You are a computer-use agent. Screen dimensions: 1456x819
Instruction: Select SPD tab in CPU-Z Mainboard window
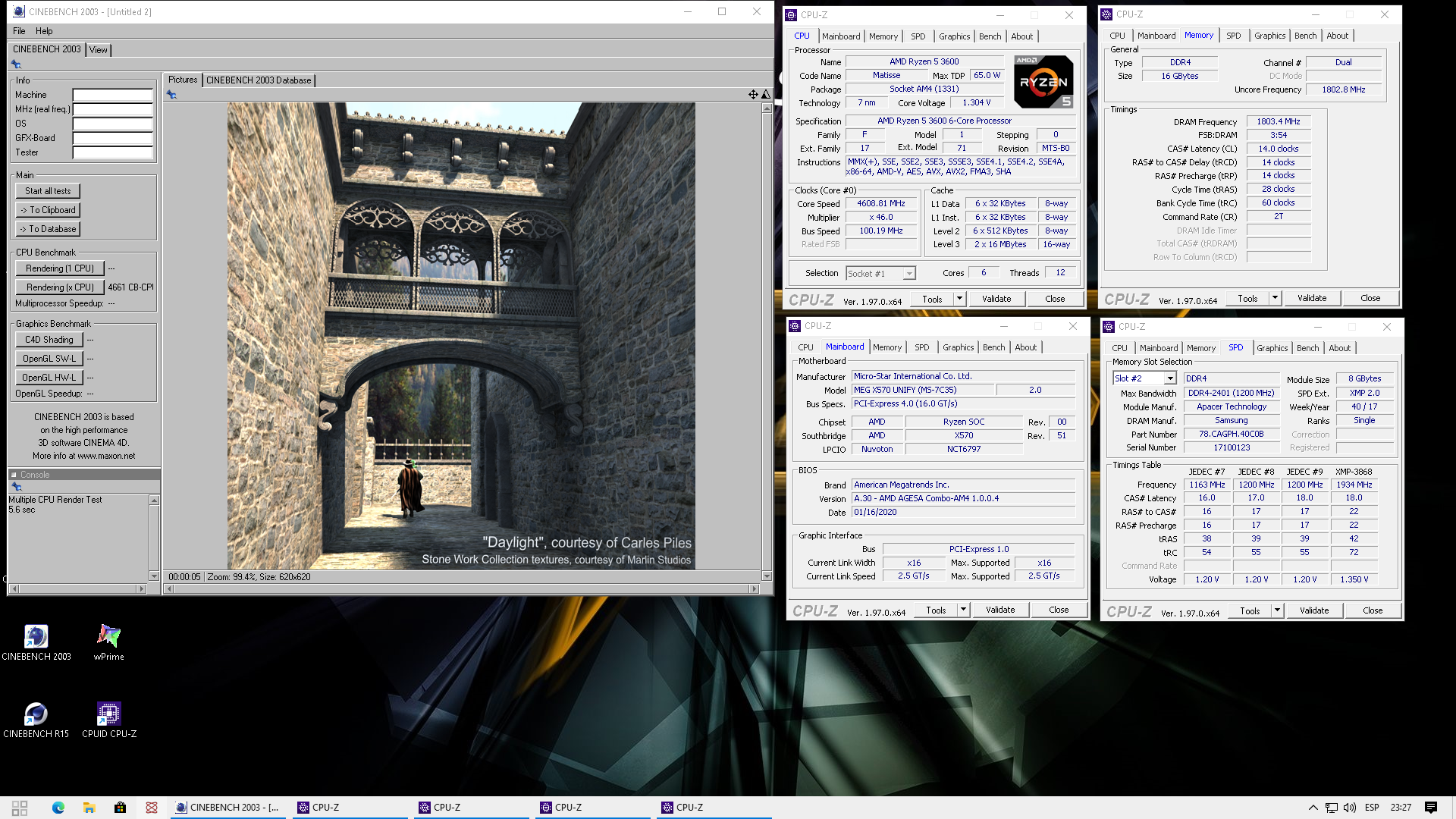click(921, 347)
